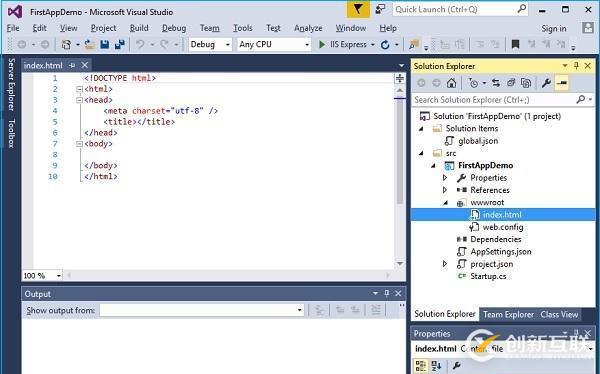Screen dimensions: 600x374
Task: Click the Categorized view icon in Properties panel
Action: pyautogui.click(x=420, y=366)
